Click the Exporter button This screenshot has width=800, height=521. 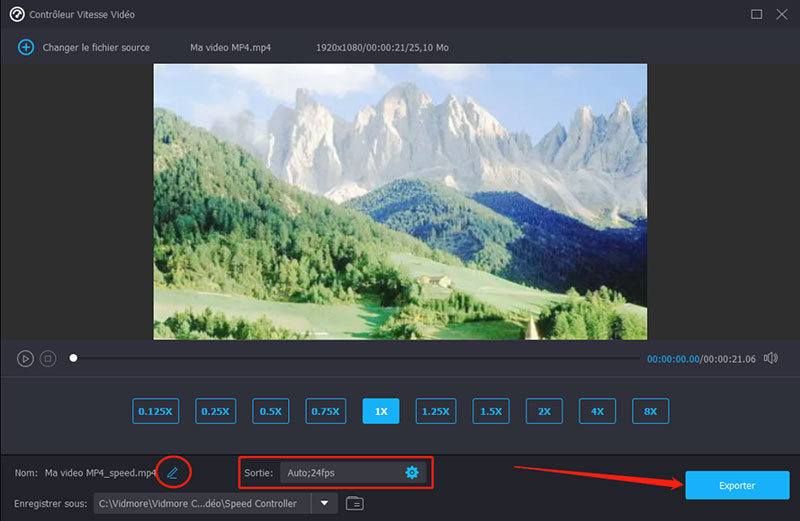click(x=737, y=485)
